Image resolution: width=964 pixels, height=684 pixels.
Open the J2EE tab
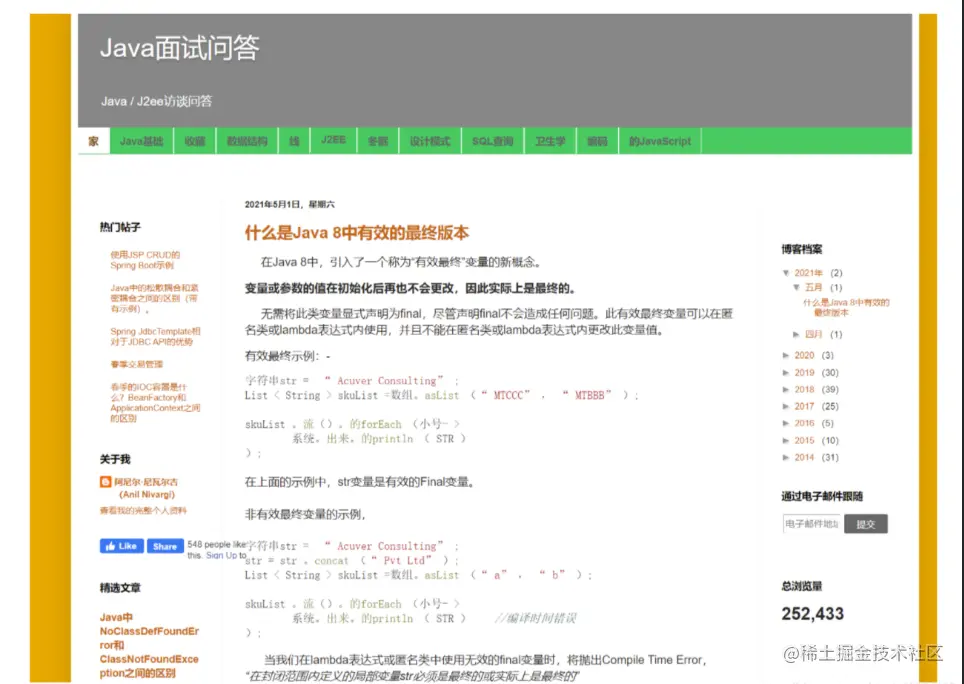(x=333, y=141)
